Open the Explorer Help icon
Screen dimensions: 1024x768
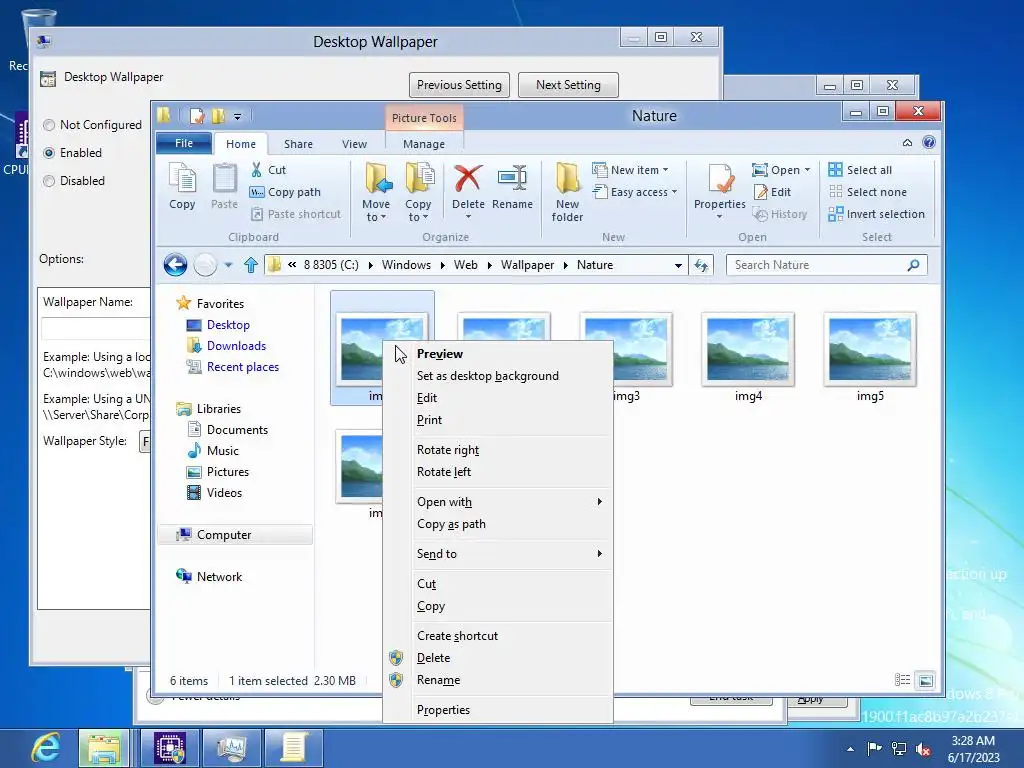(x=929, y=142)
